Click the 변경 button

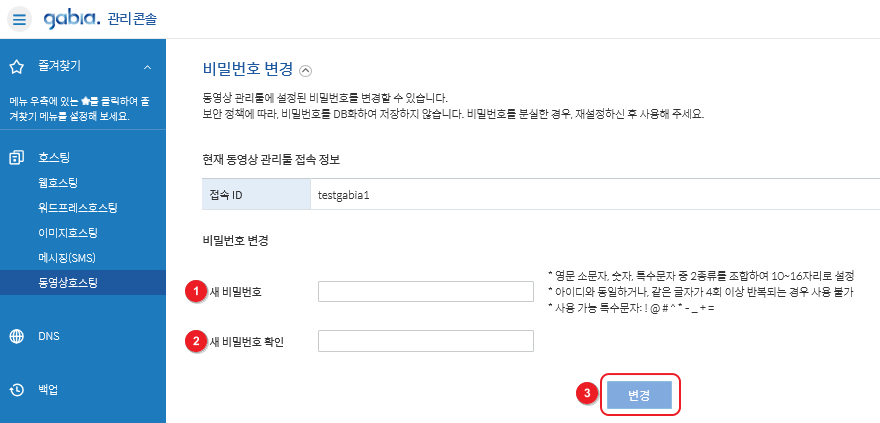pos(639,395)
